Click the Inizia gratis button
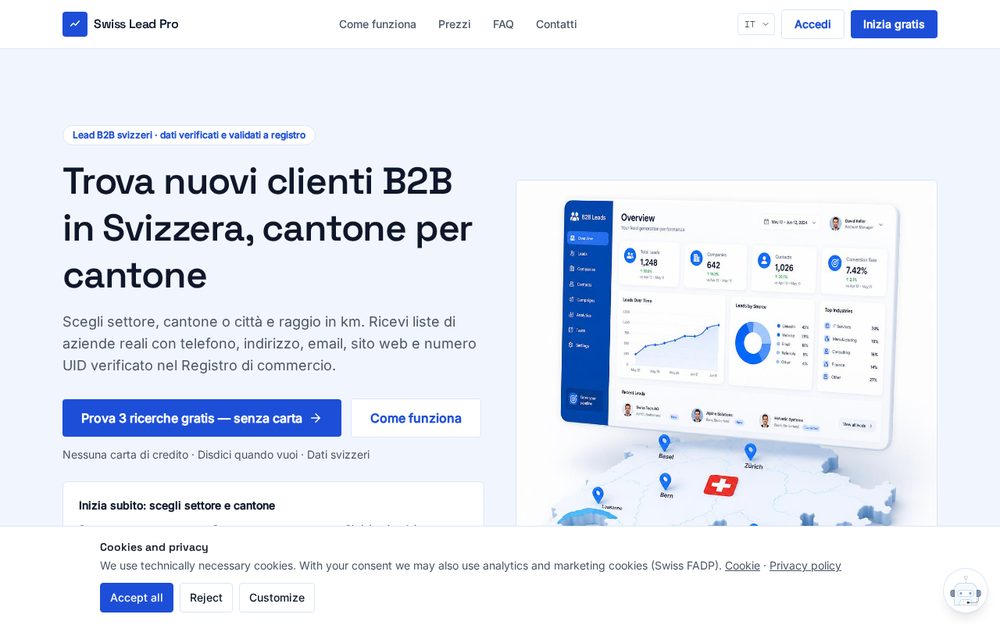This screenshot has width=1000, height=625. (893, 24)
